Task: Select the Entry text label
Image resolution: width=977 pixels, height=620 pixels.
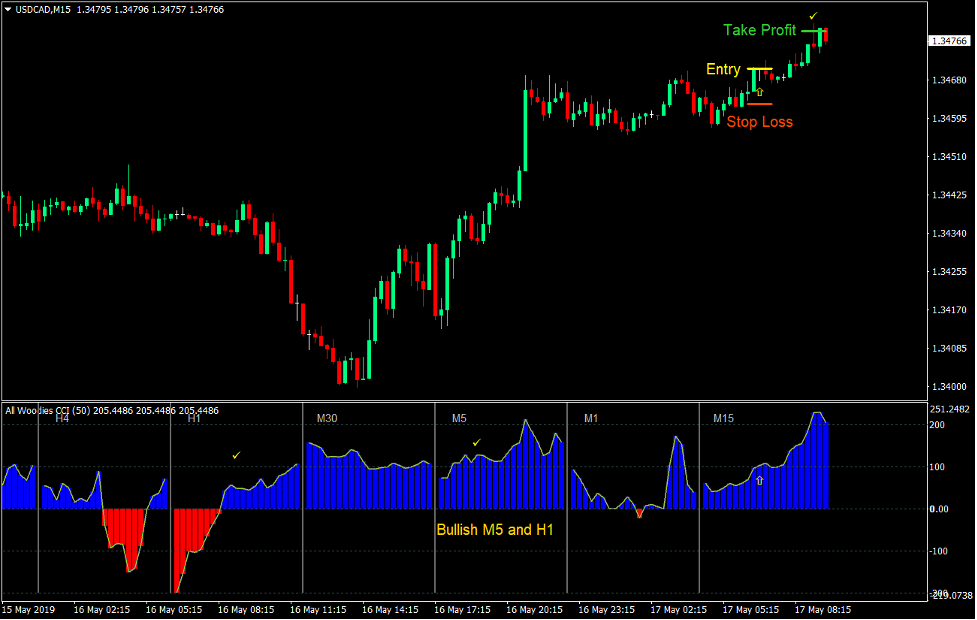Action: coord(723,69)
